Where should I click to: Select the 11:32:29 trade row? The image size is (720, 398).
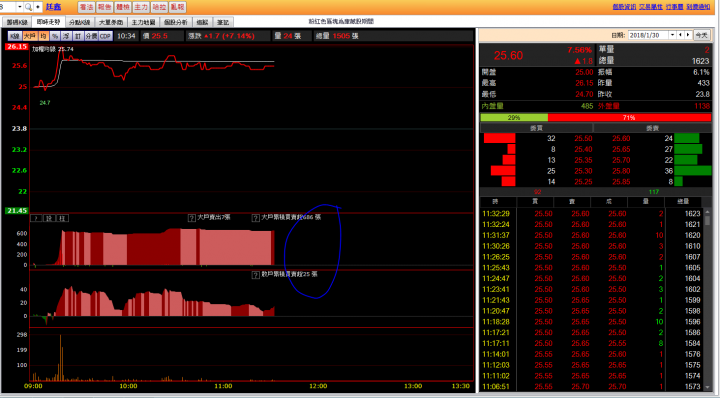(591, 213)
